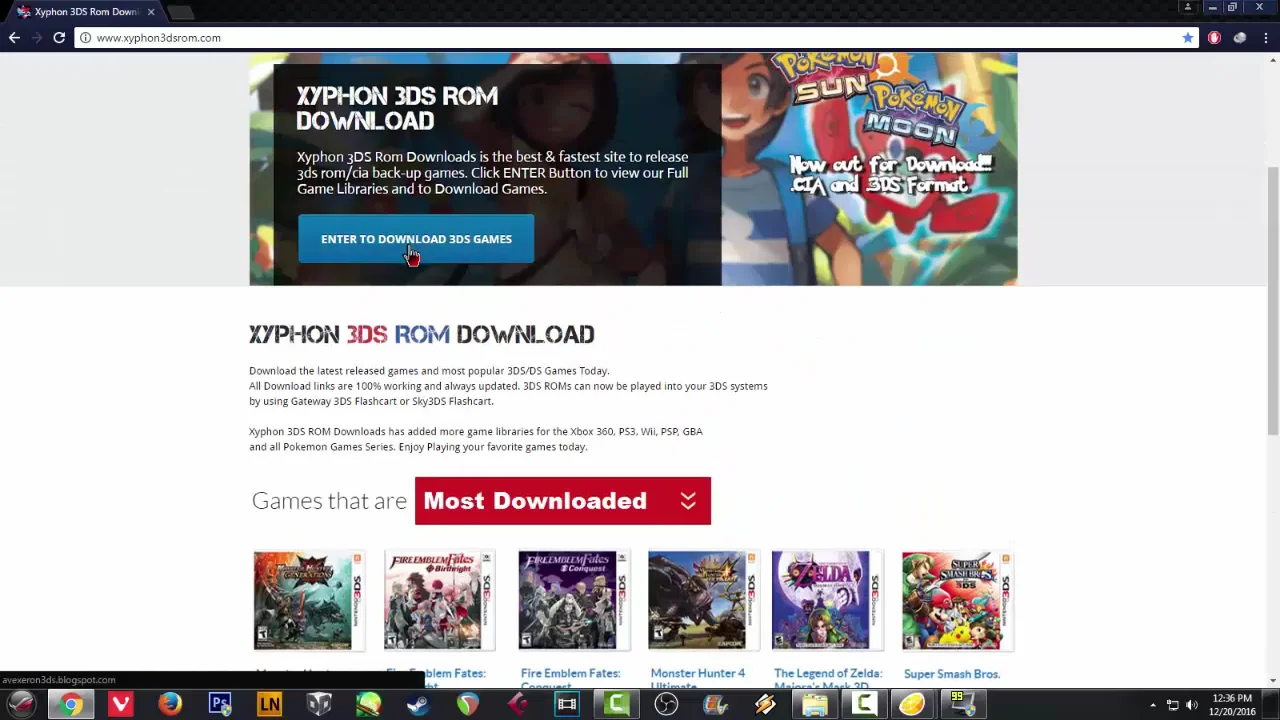Open the Most Downloaded dropdown
The height and width of the screenshot is (720, 1280).
click(x=563, y=501)
